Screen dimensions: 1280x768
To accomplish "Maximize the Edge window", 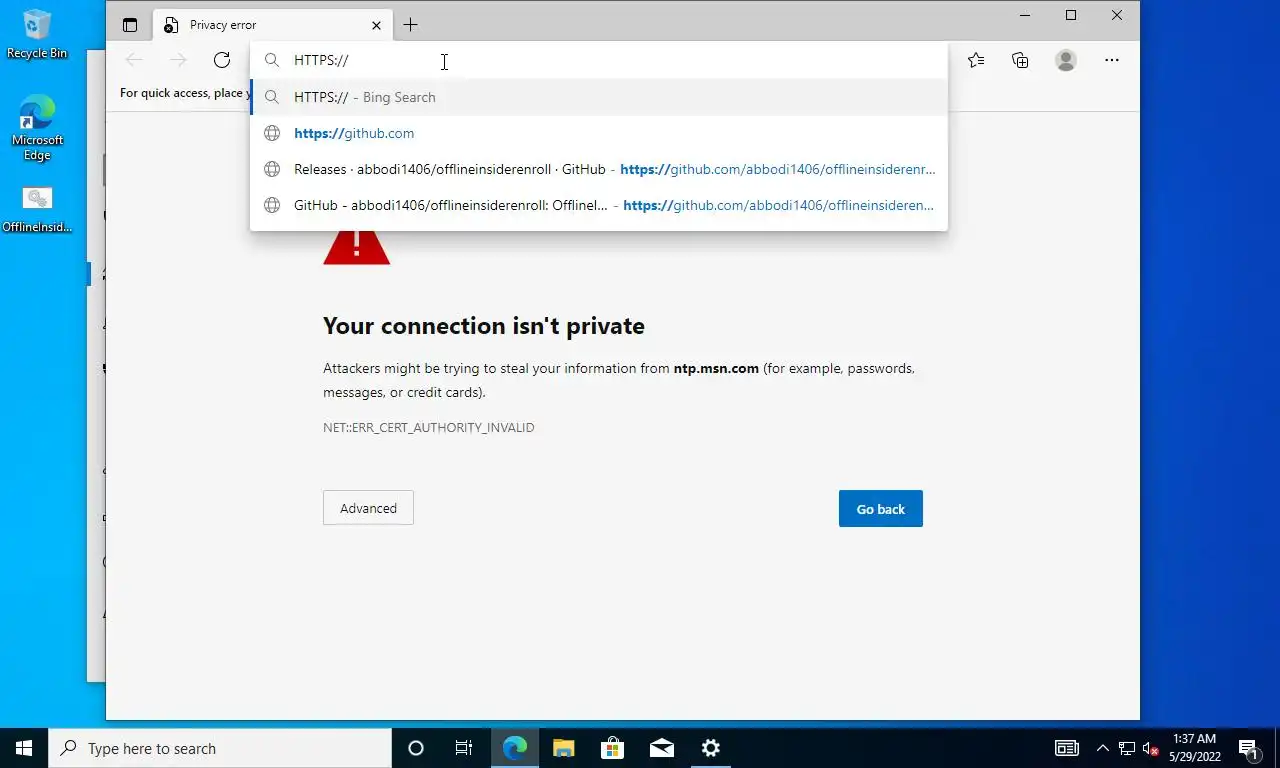I will [x=1071, y=15].
